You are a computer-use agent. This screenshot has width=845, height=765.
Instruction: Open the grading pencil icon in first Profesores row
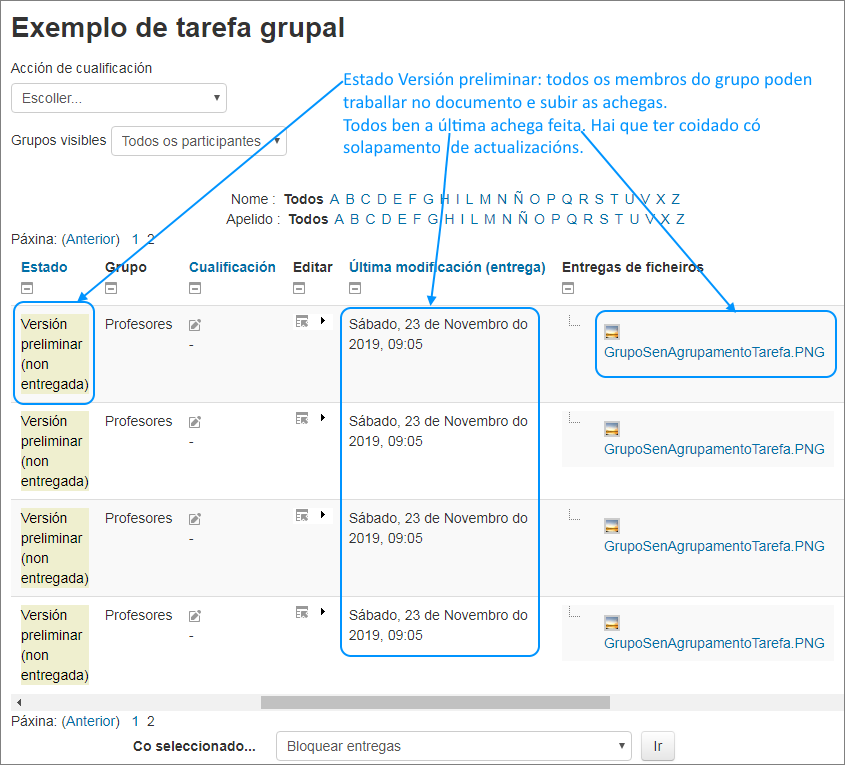[194, 324]
